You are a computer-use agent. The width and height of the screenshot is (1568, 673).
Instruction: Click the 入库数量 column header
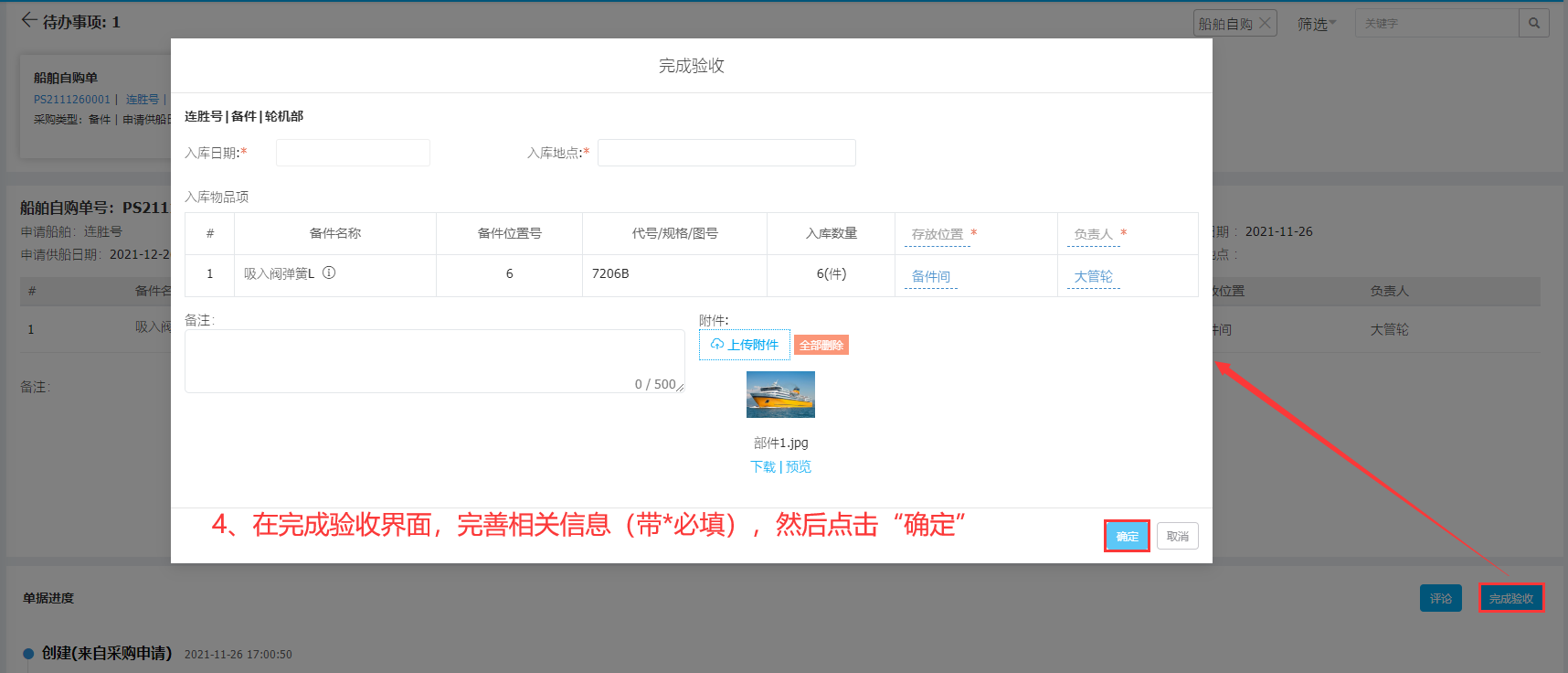coord(832,233)
